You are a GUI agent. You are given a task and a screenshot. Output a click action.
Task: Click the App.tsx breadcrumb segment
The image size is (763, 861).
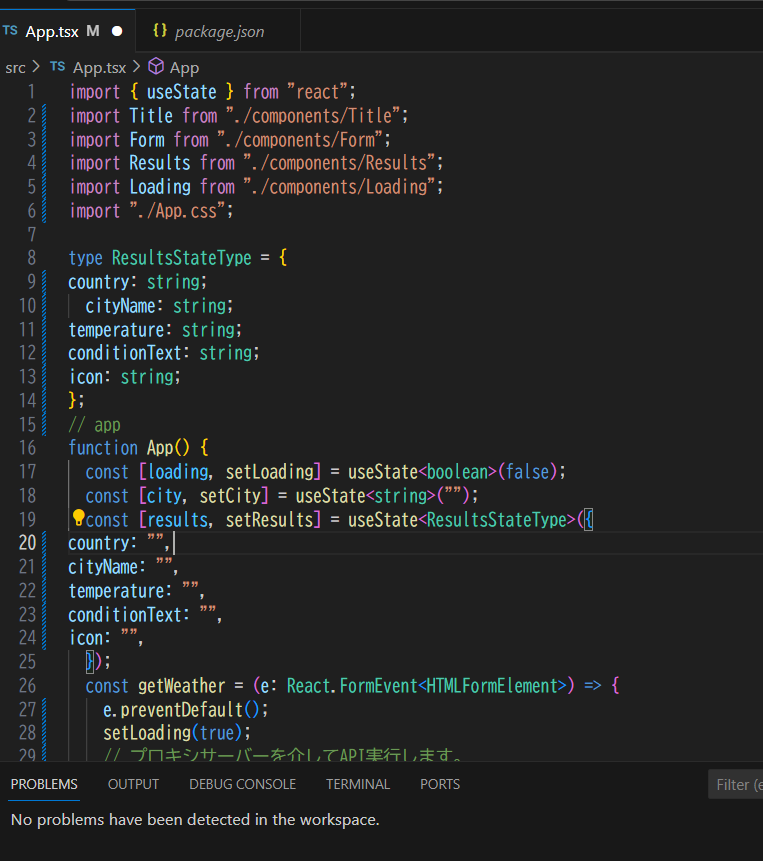point(99,68)
